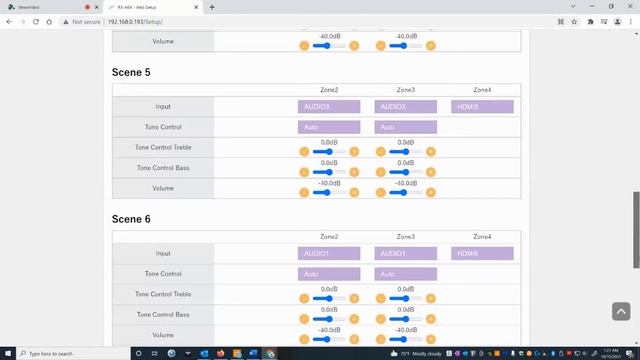640x360 pixels.
Task: Bookmark this page with star icon
Action: tap(574, 22)
